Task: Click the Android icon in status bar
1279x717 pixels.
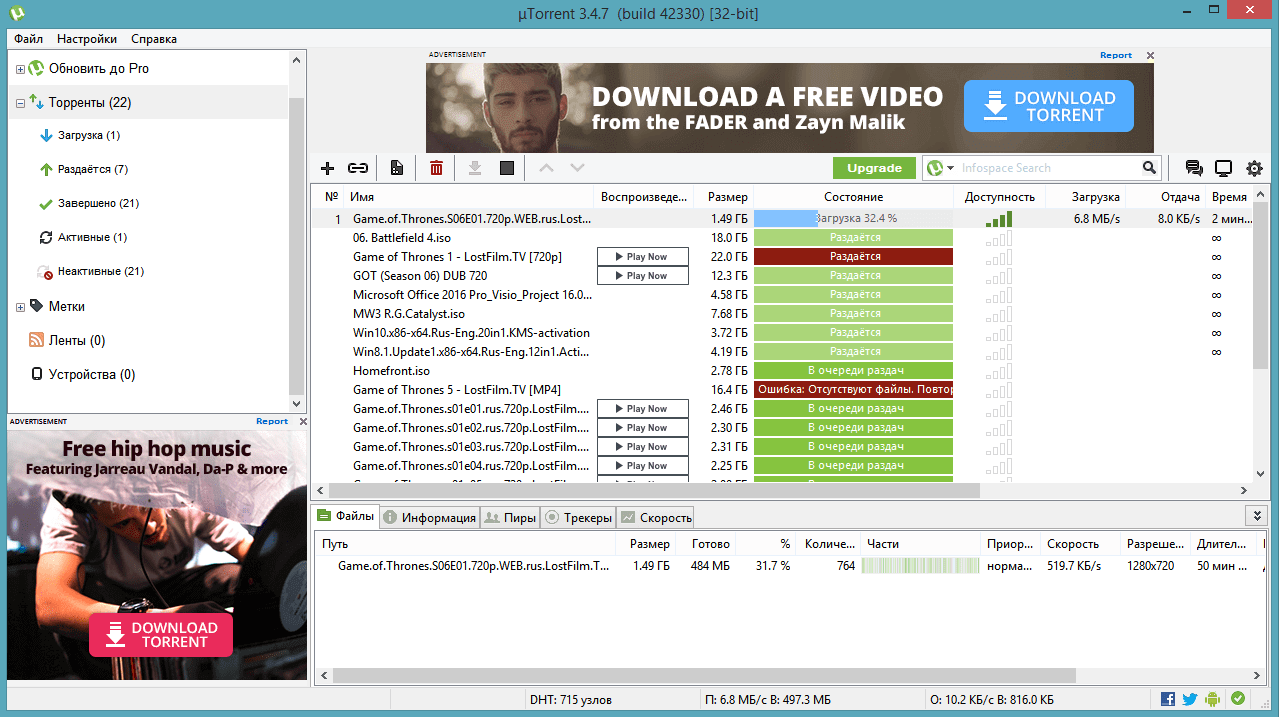Action: click(x=1214, y=699)
